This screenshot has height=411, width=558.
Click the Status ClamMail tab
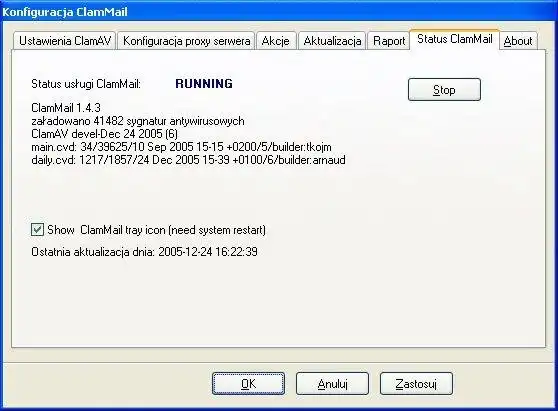pos(454,39)
